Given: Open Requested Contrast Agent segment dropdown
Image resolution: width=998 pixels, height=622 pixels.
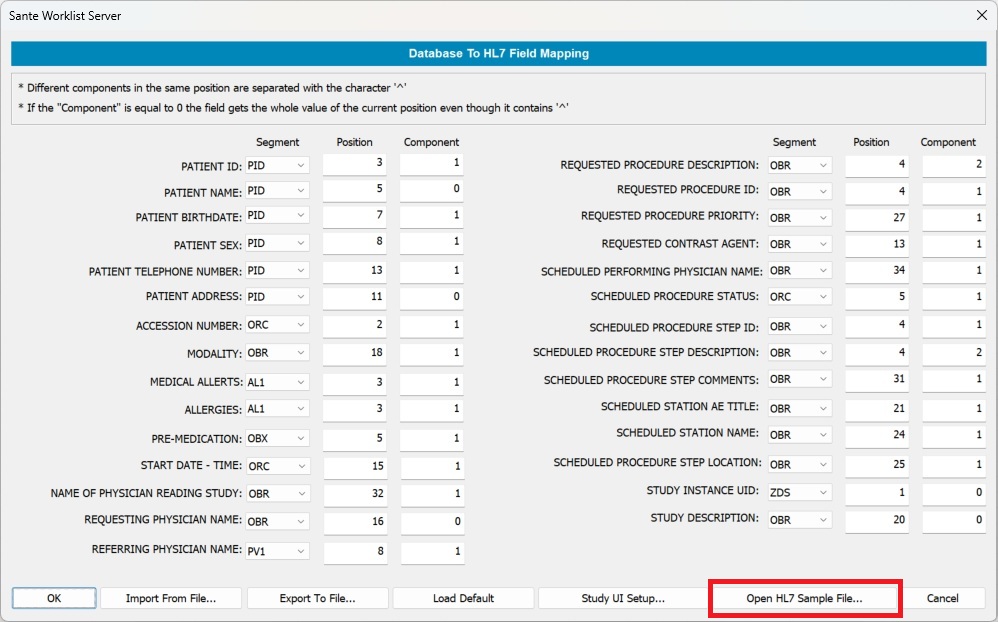Looking at the screenshot, I should pyautogui.click(x=799, y=244).
